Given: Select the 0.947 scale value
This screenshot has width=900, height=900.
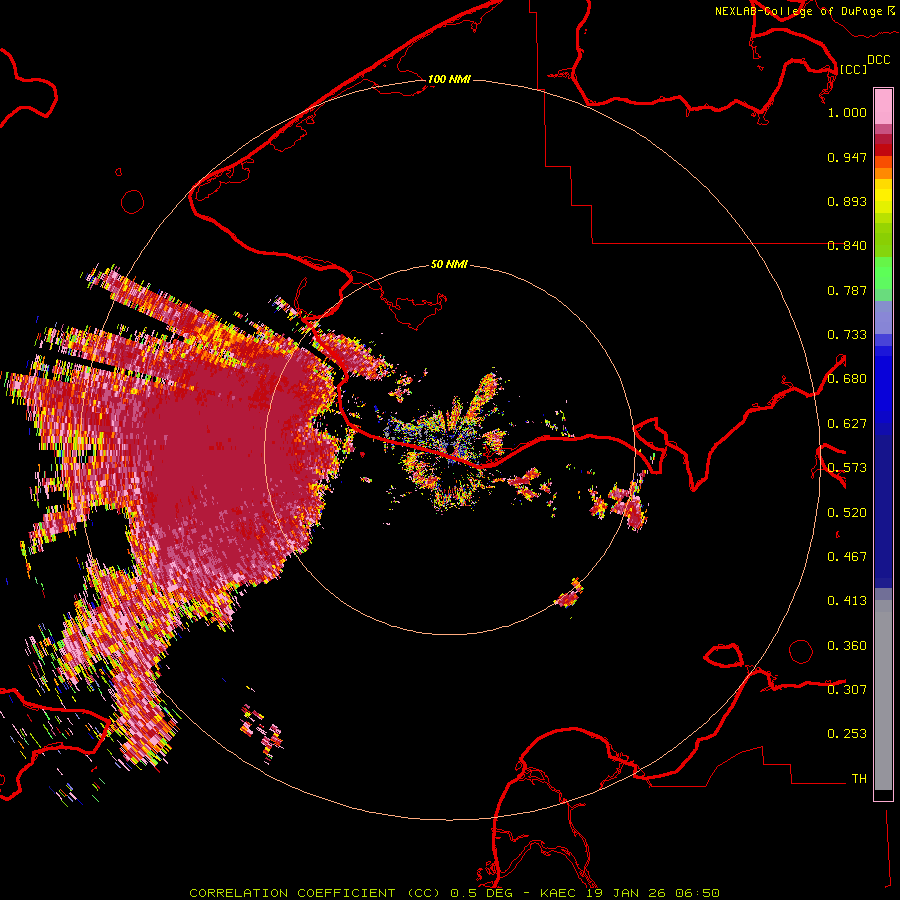Looking at the screenshot, I should (x=847, y=157).
